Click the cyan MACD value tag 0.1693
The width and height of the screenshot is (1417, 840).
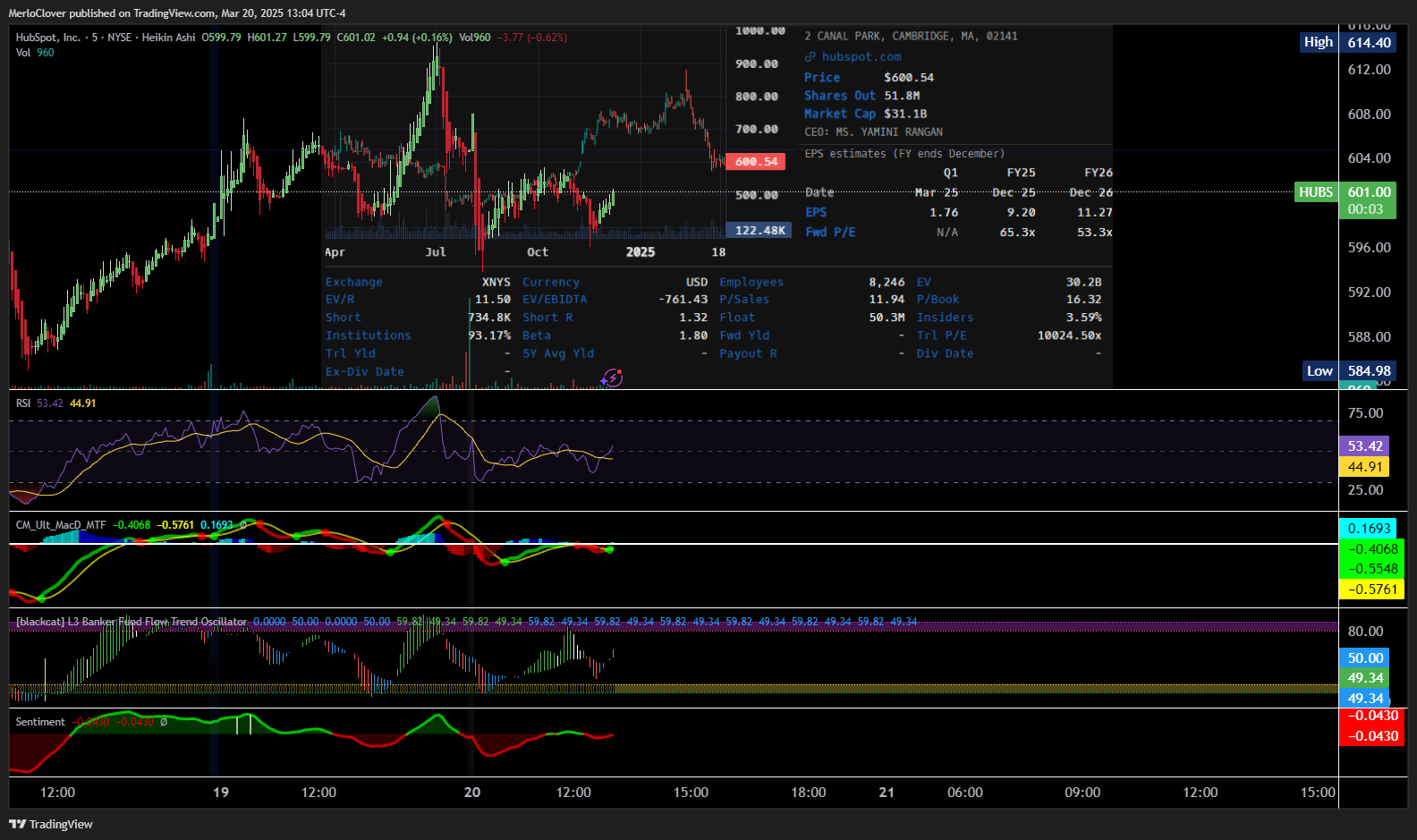[1369, 529]
